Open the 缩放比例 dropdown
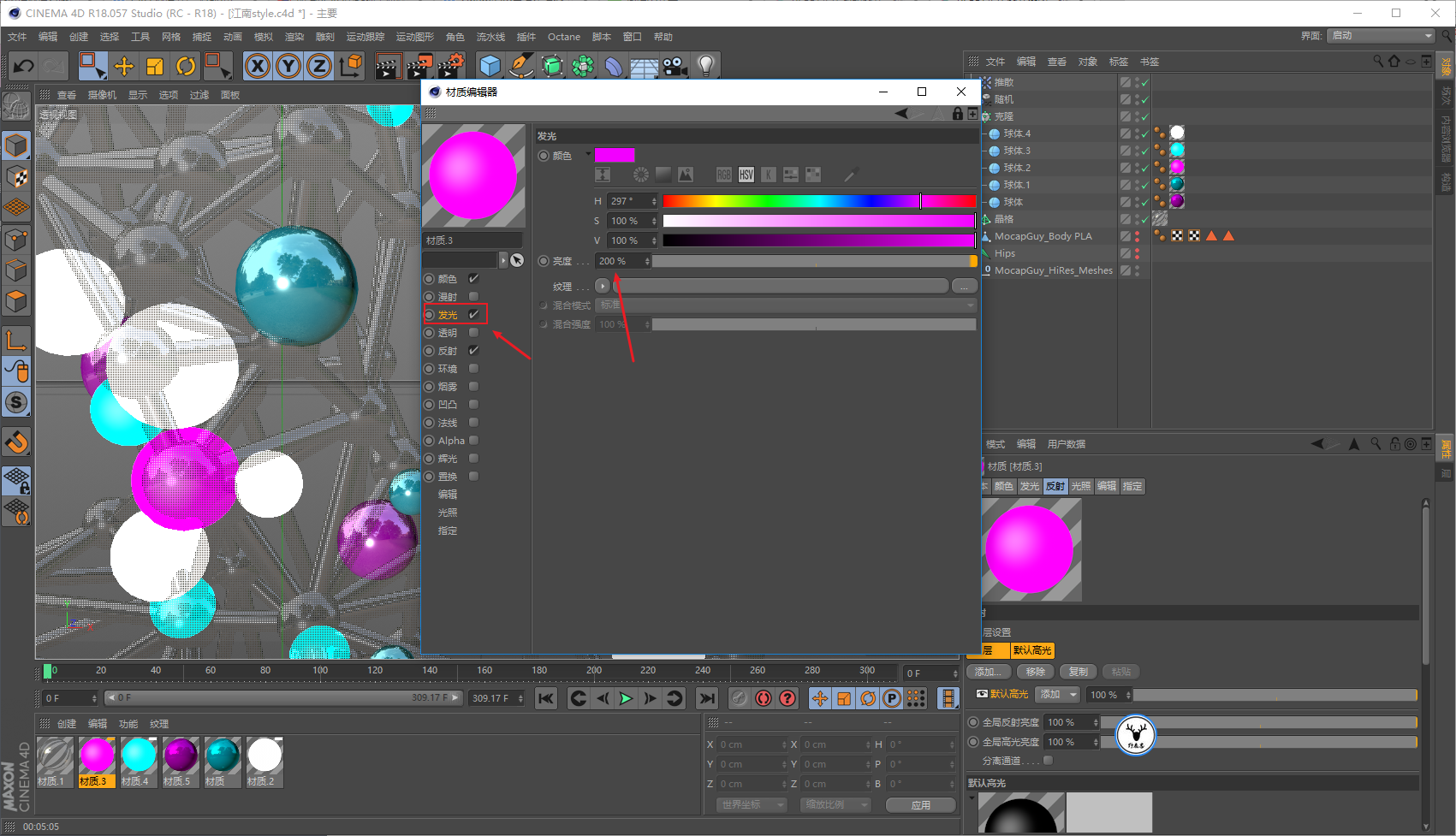 pos(836,805)
